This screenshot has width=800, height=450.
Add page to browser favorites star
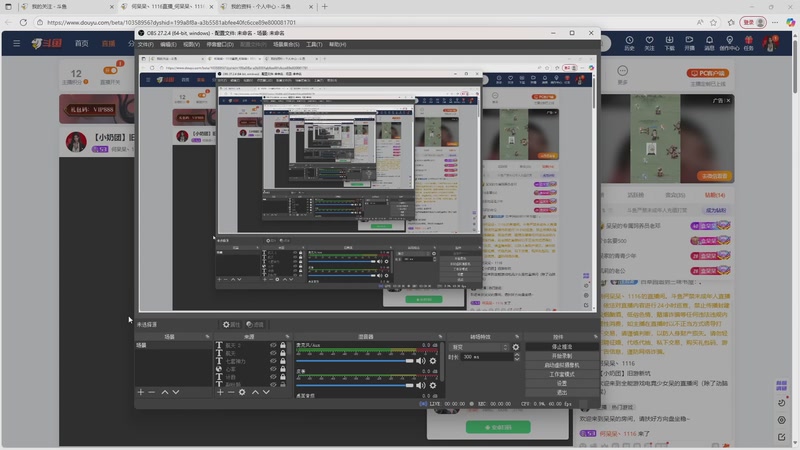713,22
